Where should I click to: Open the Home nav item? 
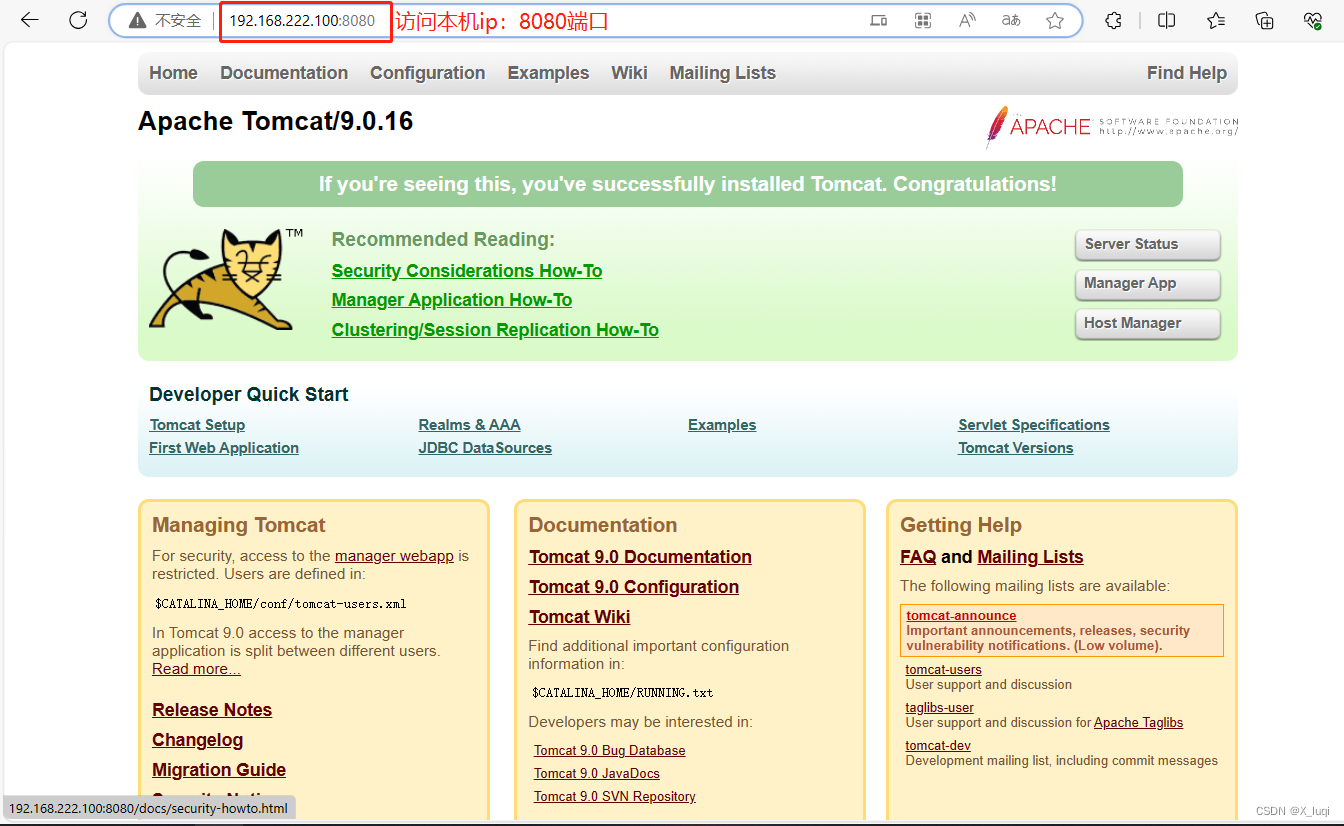pos(173,73)
